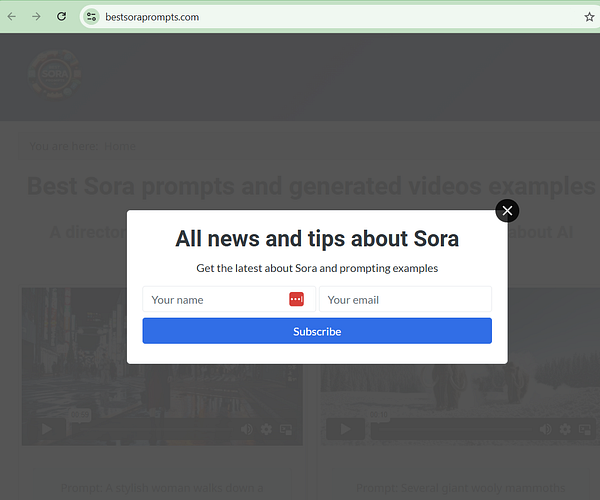Click the page heading Best Sora prompts

coord(311,186)
